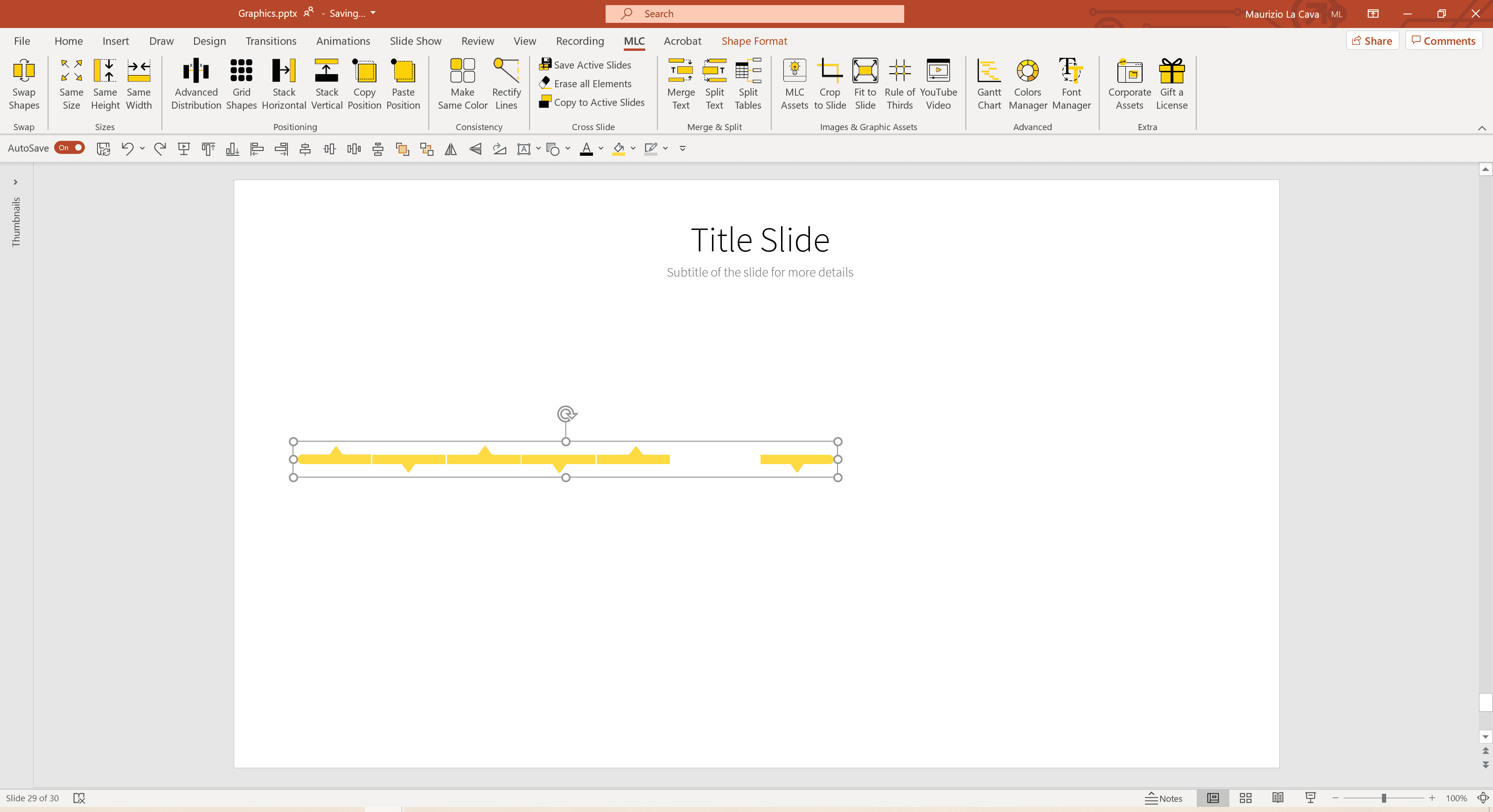Switch to Slide Sorter view
The height and width of the screenshot is (812, 1493).
(x=1246, y=798)
